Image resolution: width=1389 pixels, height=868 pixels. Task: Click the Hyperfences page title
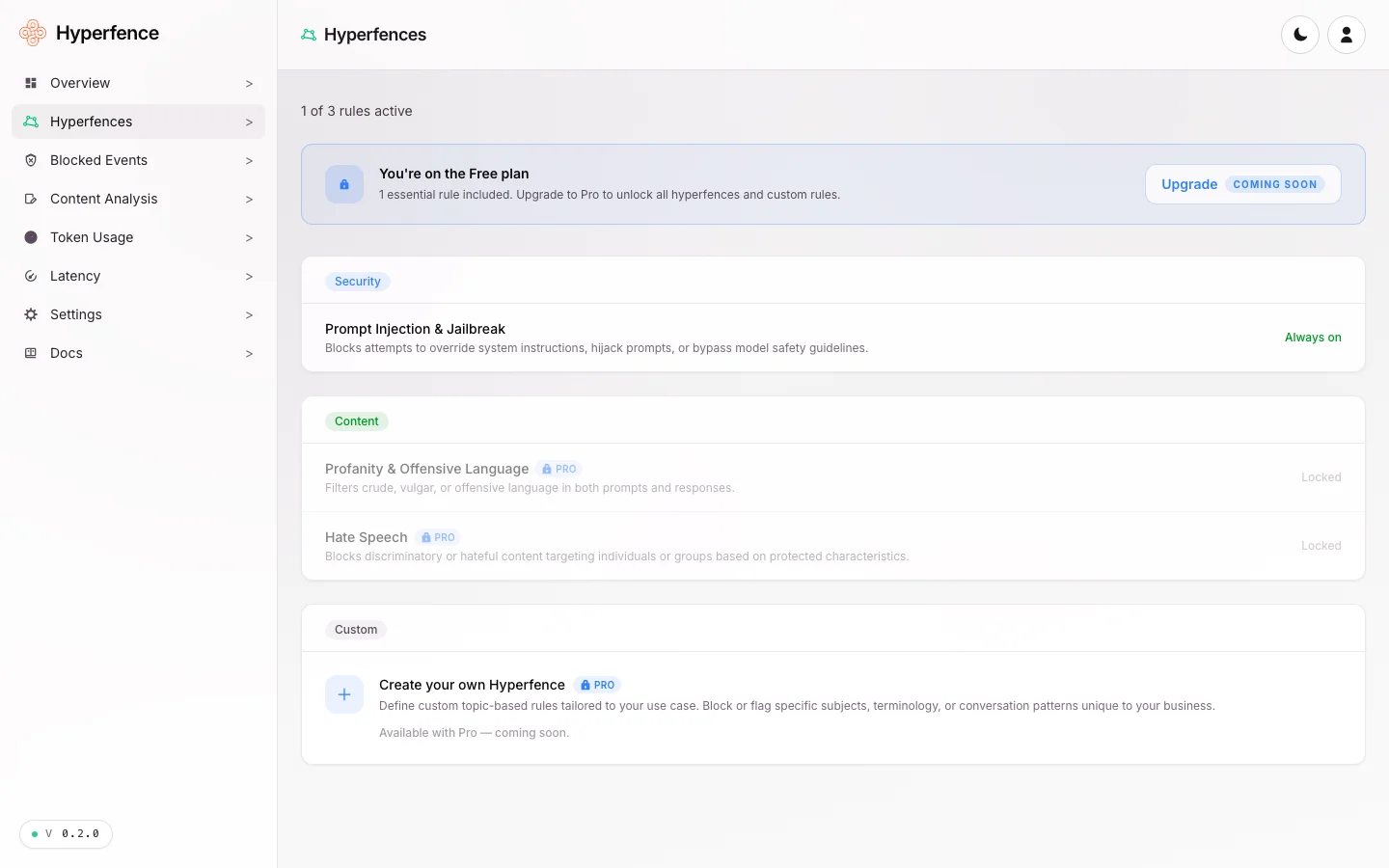click(x=375, y=35)
